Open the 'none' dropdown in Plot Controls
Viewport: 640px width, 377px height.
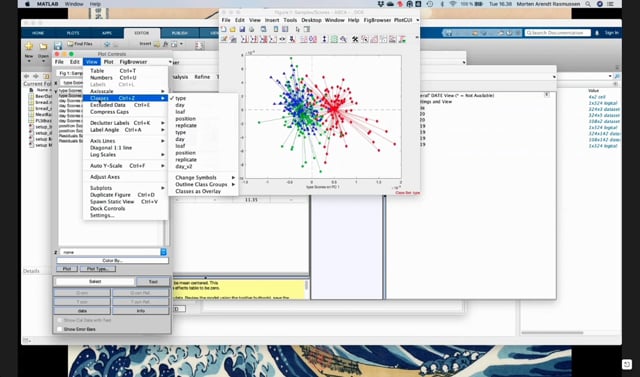113,252
